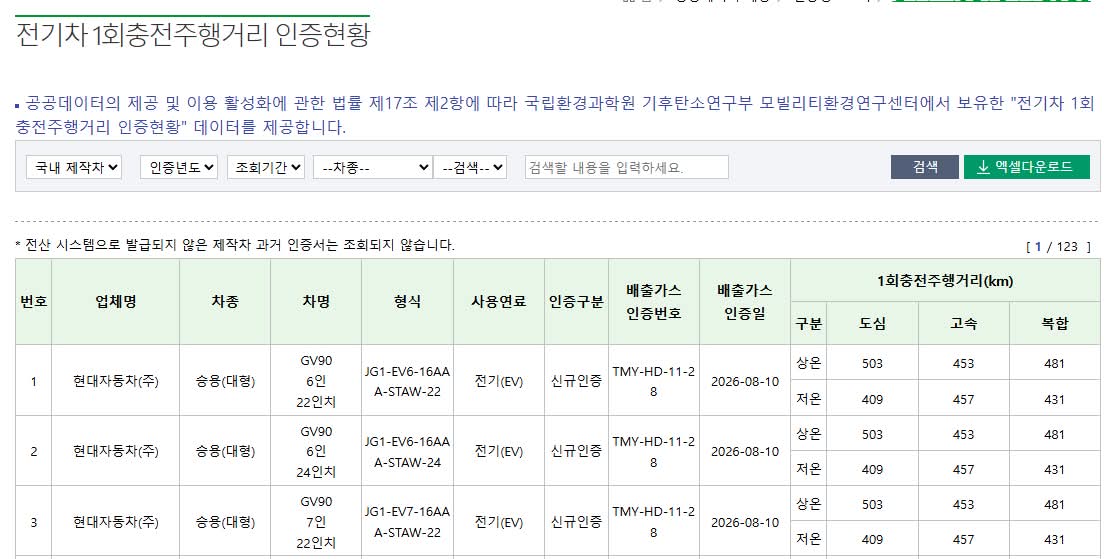Click 현대자동차(주) in row 2
Viewport: 1104px width, 559px height.
click(x=115, y=451)
